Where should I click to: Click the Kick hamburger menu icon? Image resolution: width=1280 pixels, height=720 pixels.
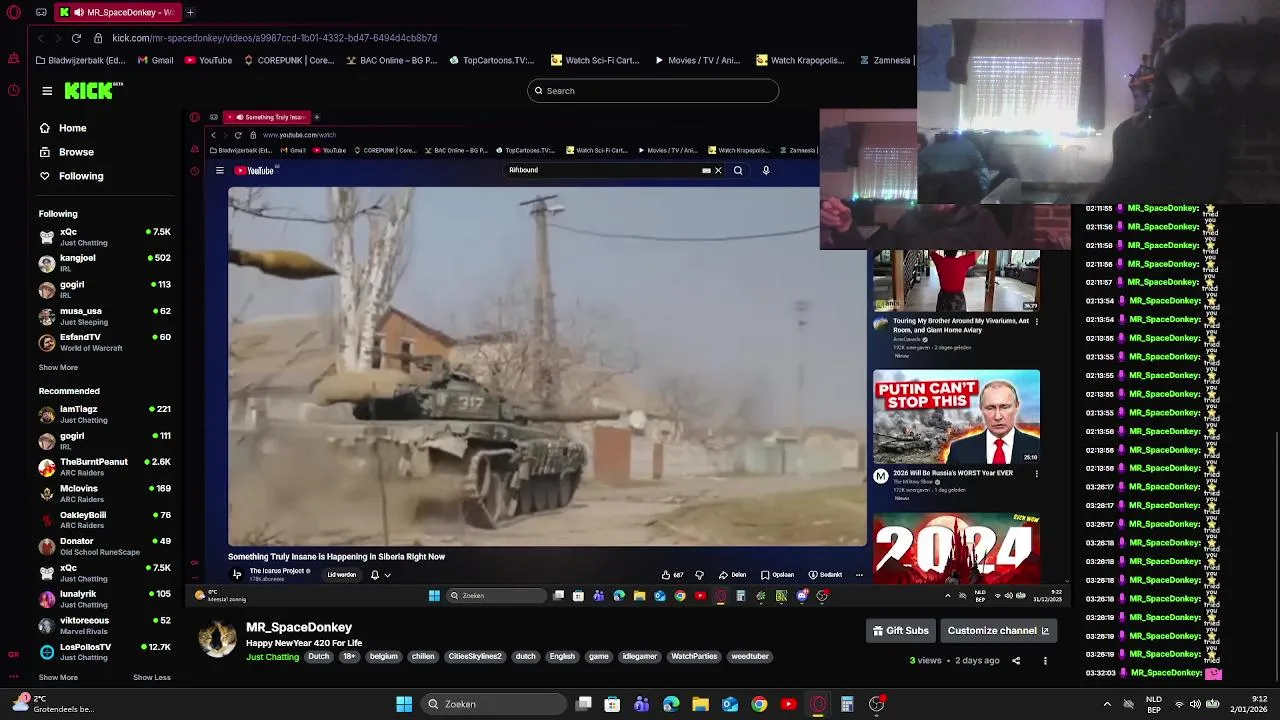47,91
